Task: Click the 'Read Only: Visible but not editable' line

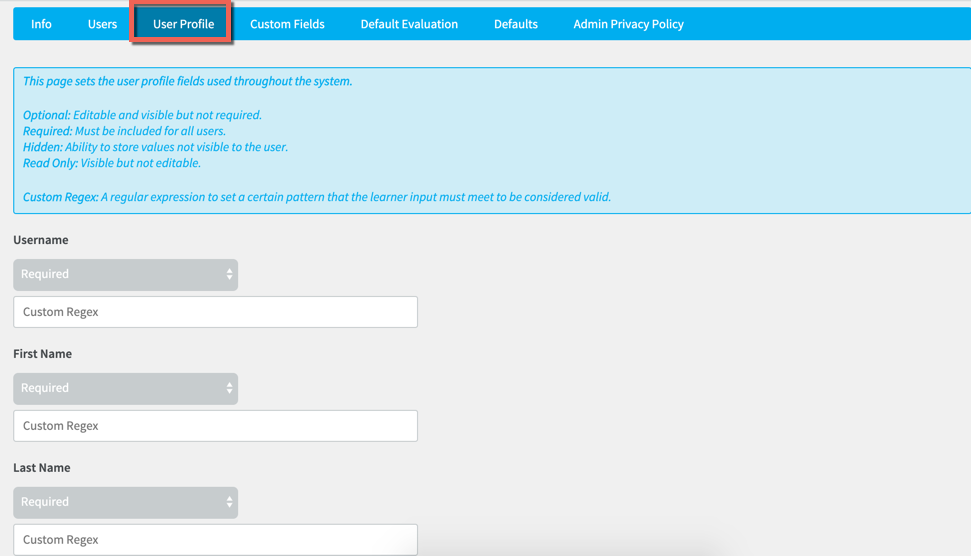Action: (112, 163)
